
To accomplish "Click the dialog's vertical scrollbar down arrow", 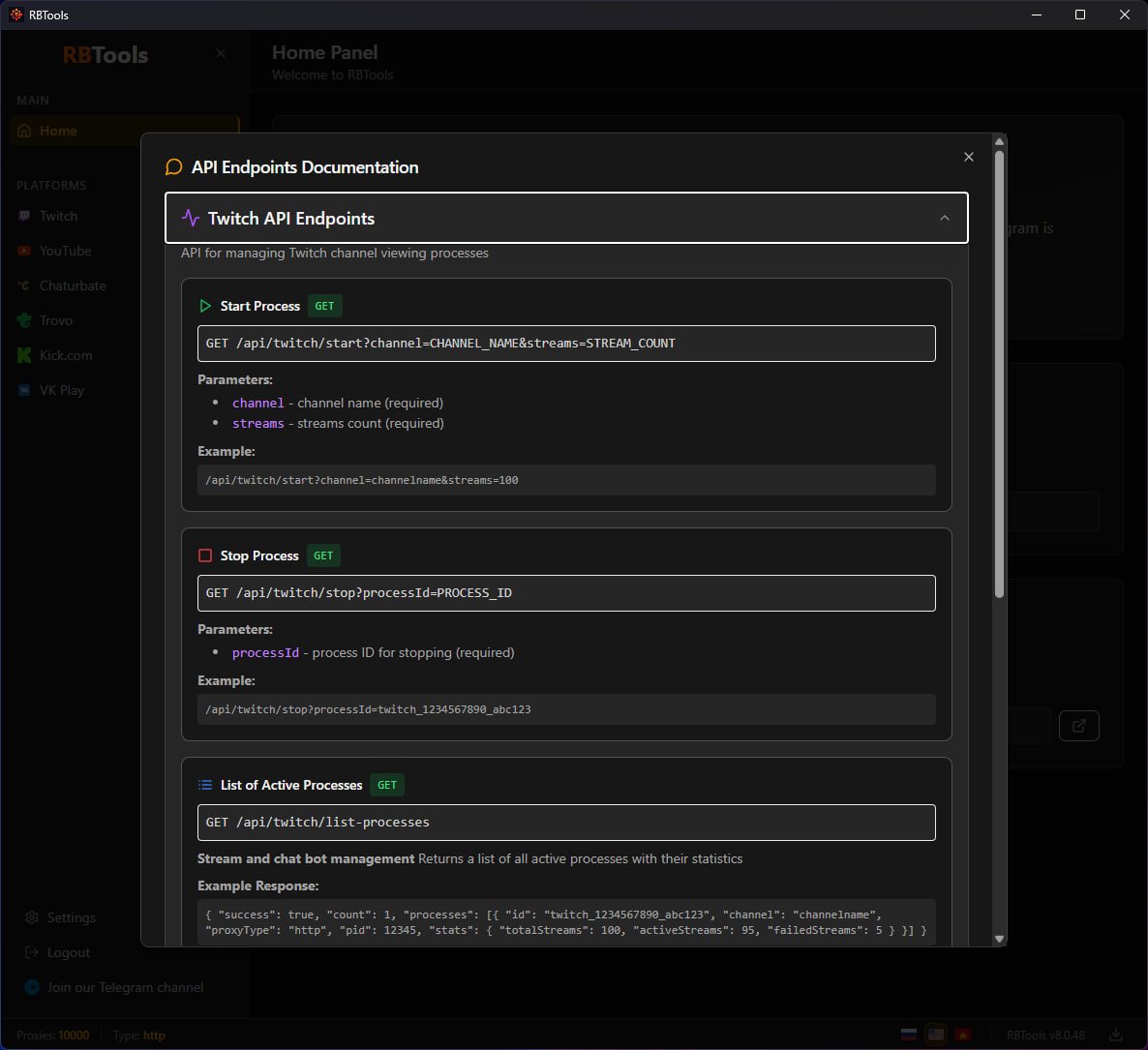I will [x=999, y=938].
